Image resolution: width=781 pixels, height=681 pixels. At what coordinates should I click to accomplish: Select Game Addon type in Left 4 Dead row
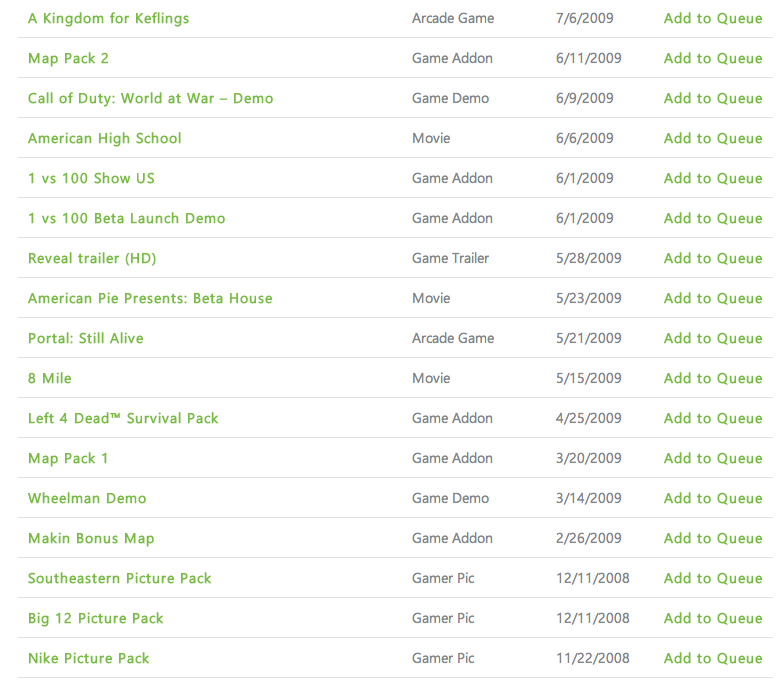pyautogui.click(x=452, y=418)
